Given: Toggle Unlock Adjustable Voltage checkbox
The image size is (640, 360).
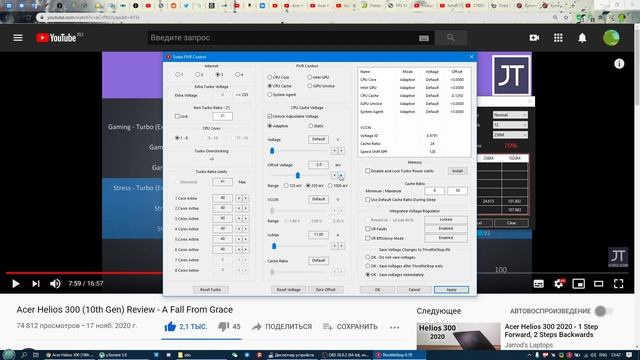Looking at the screenshot, I should coord(269,116).
